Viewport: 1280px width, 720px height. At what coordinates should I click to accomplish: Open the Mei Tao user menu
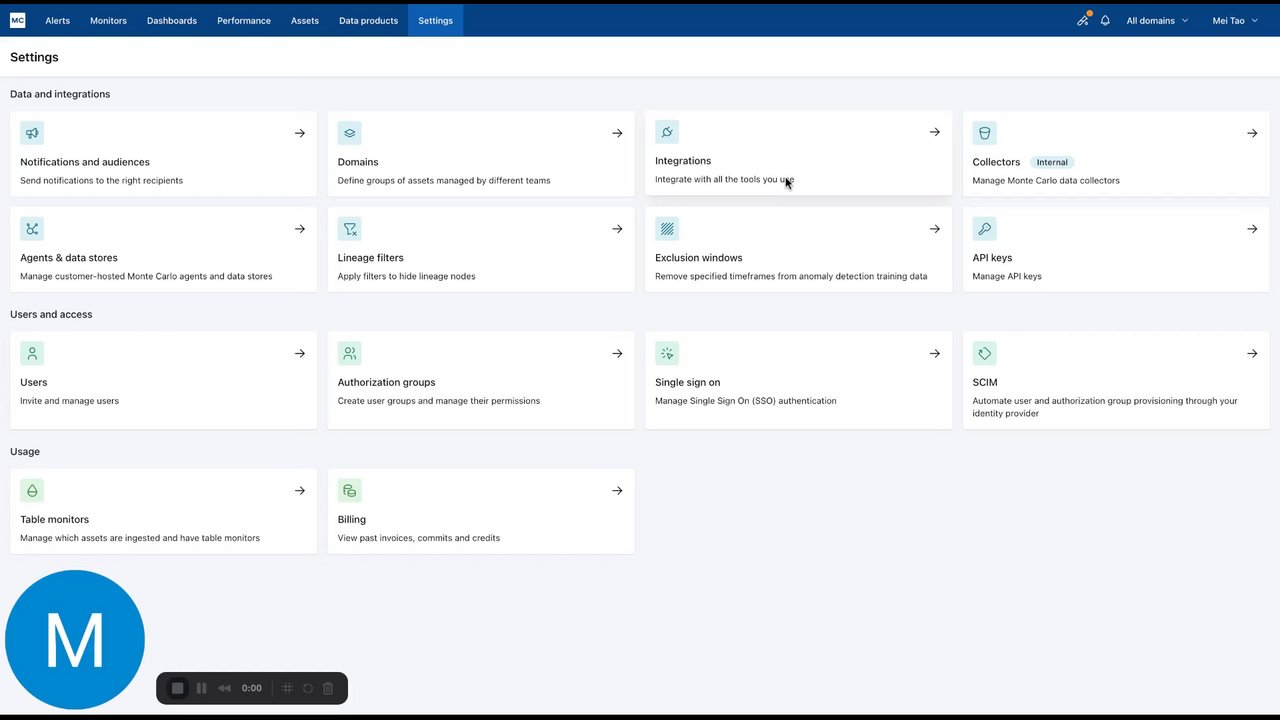(x=1235, y=20)
